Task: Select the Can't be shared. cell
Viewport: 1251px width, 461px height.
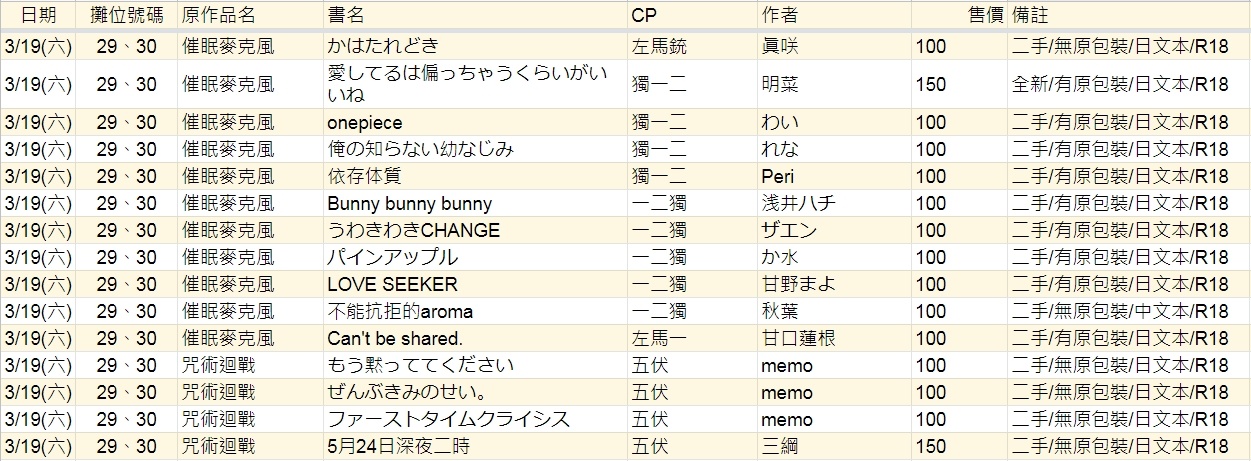Action: 475,339
